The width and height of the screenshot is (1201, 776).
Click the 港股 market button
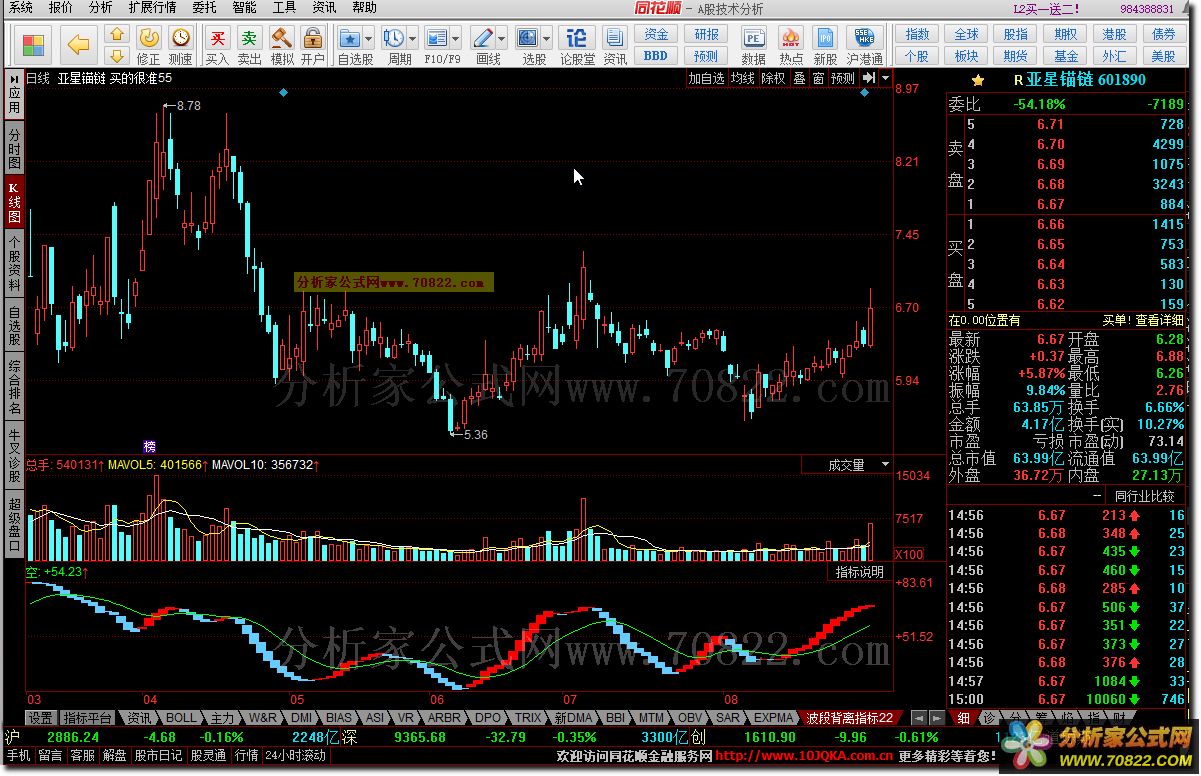pyautogui.click(x=1114, y=35)
